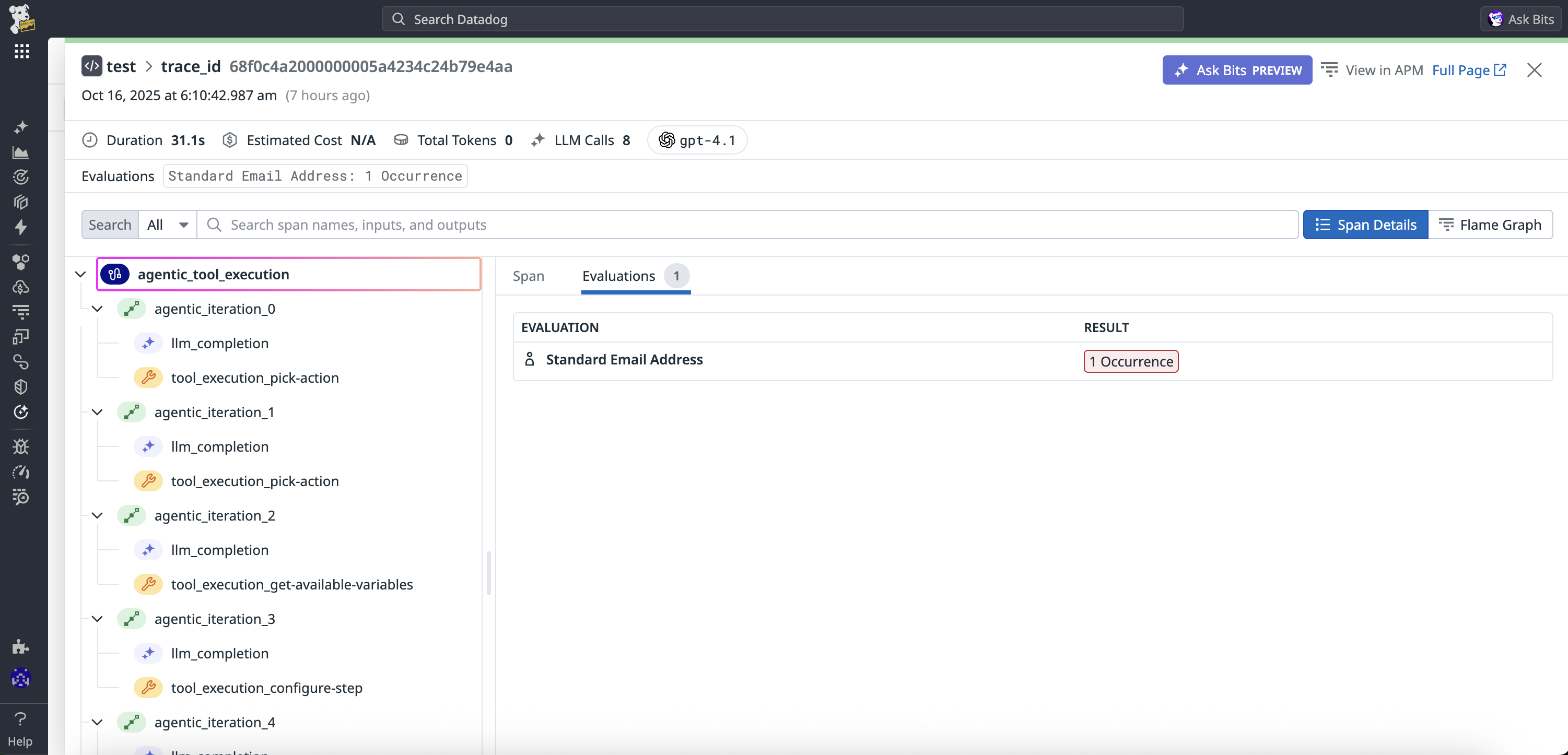Collapse agentic_iteration_2 tree node
Image resolution: width=1568 pixels, height=755 pixels.
[x=97, y=515]
